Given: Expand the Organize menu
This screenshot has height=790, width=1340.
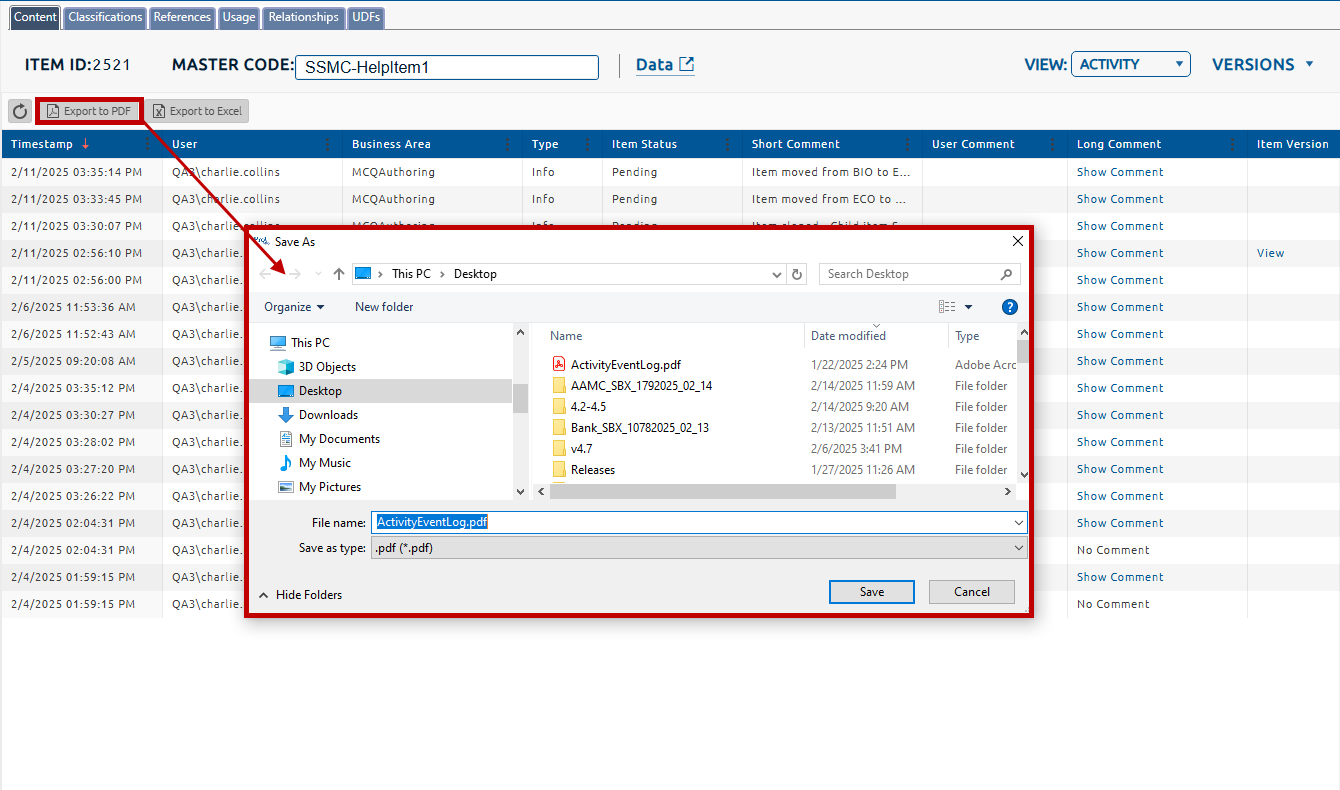Looking at the screenshot, I should click(294, 307).
